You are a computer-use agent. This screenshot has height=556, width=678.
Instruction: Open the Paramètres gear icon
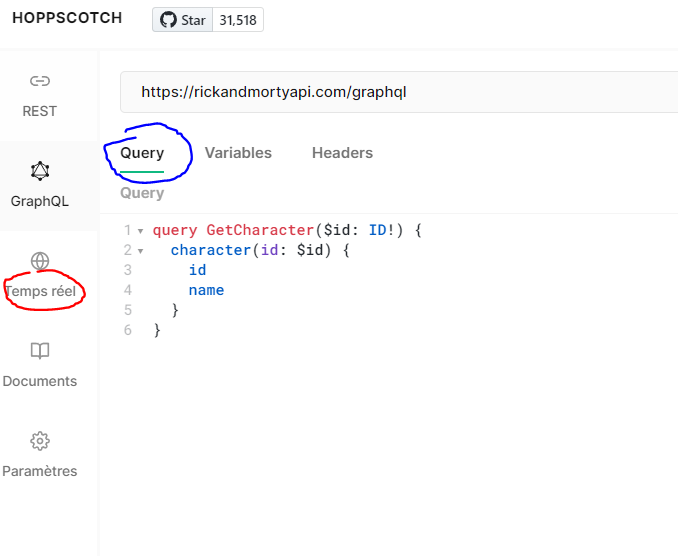(x=40, y=441)
